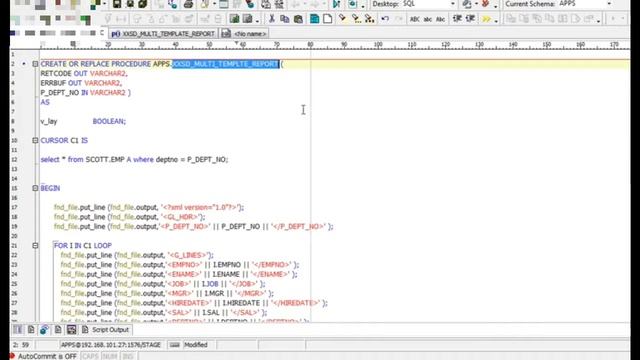640x360 pixels.
Task: Click the teal book icon after cut-copy-paste
Action: coord(314,19)
